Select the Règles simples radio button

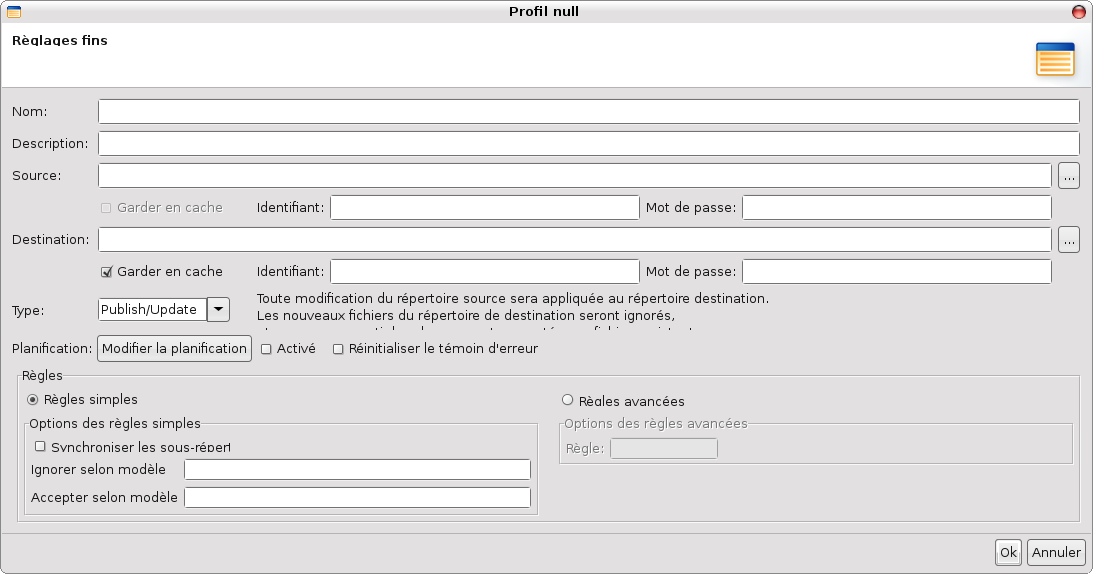pyautogui.click(x=33, y=400)
